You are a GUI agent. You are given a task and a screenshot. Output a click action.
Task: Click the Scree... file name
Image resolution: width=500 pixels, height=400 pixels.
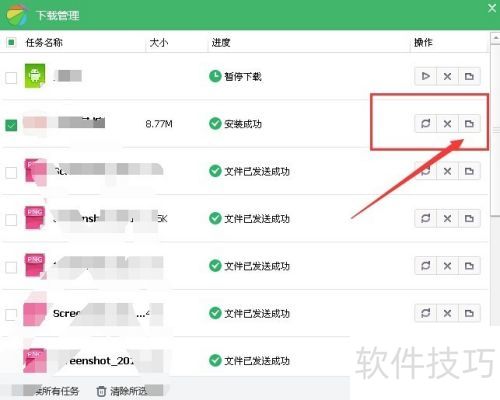pos(67,313)
